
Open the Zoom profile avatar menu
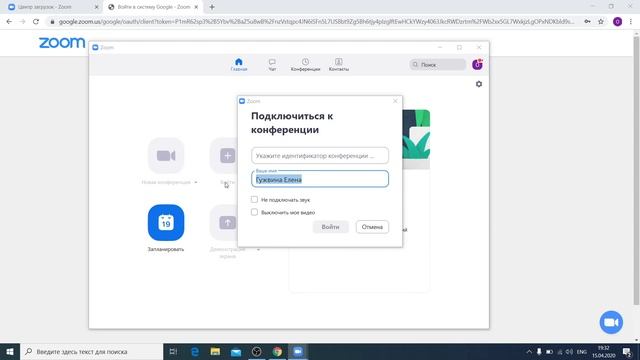point(477,64)
